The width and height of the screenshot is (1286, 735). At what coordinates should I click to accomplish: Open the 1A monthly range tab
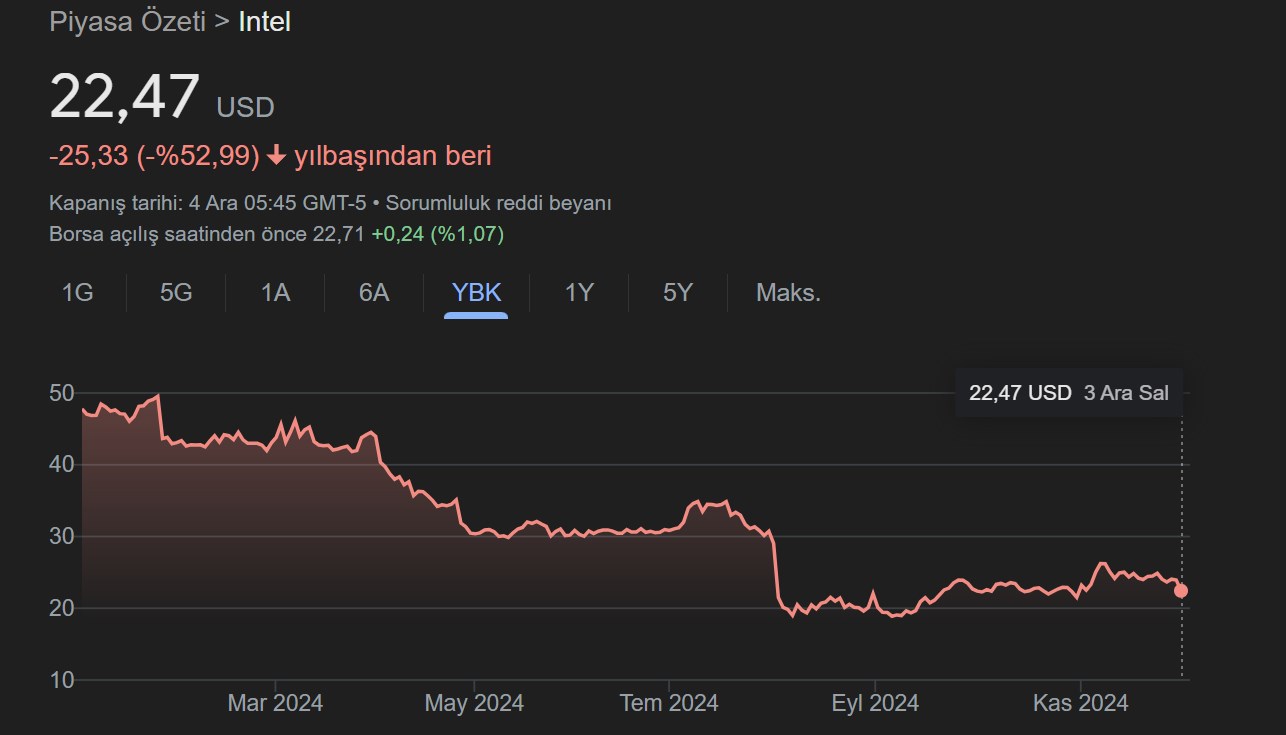(275, 293)
